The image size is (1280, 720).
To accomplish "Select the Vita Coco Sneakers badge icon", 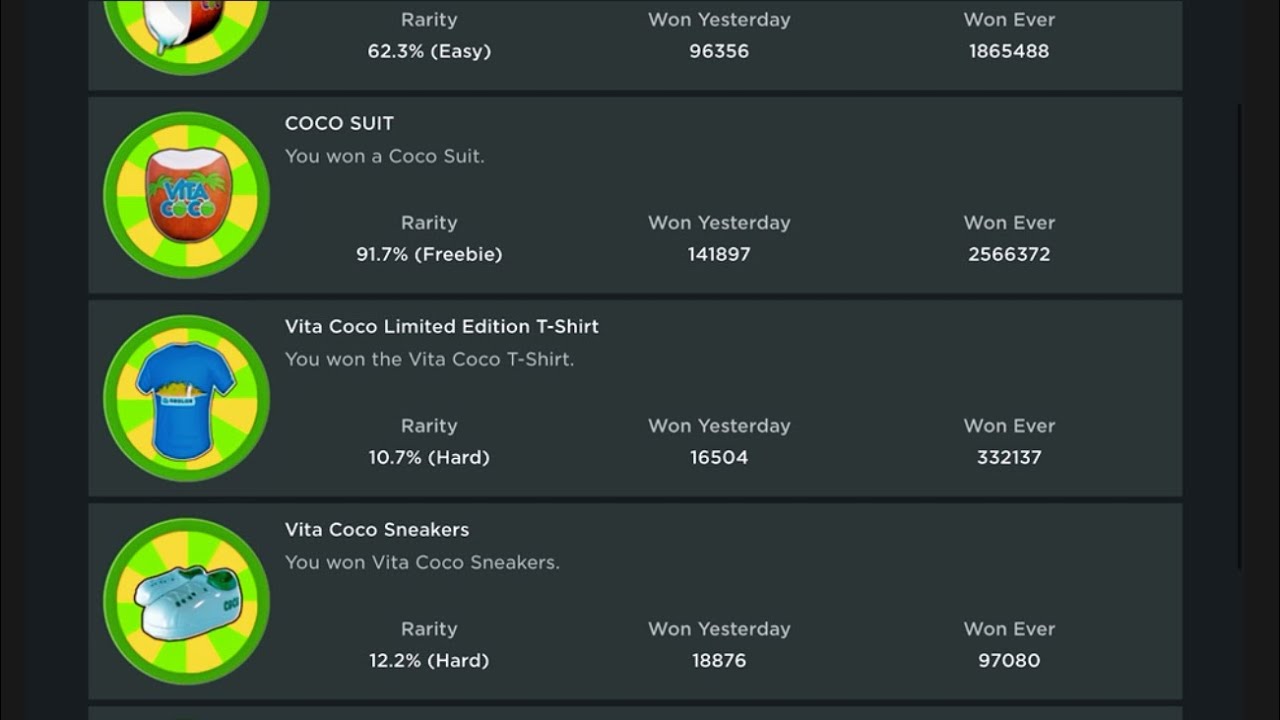I will coord(186,601).
